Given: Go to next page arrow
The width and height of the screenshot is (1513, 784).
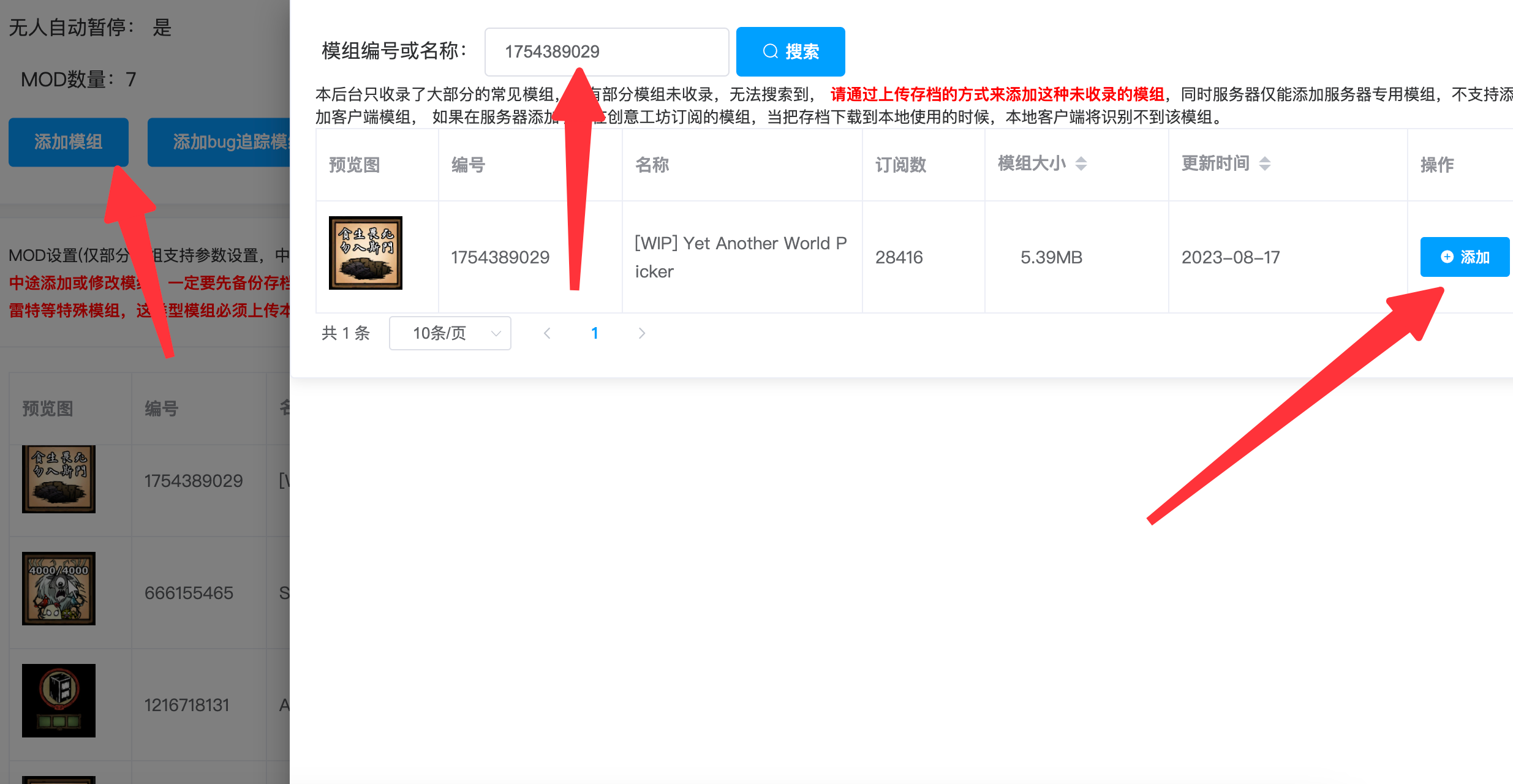Looking at the screenshot, I should click(x=641, y=333).
